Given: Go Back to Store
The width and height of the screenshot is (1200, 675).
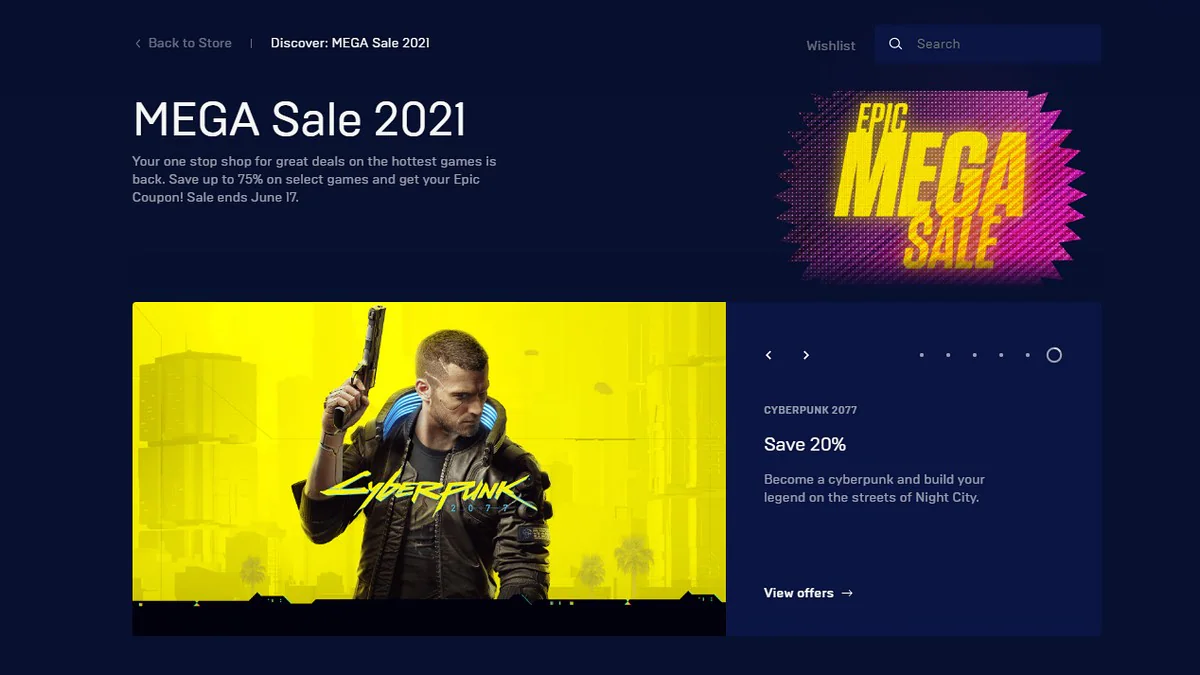Looking at the screenshot, I should [190, 43].
